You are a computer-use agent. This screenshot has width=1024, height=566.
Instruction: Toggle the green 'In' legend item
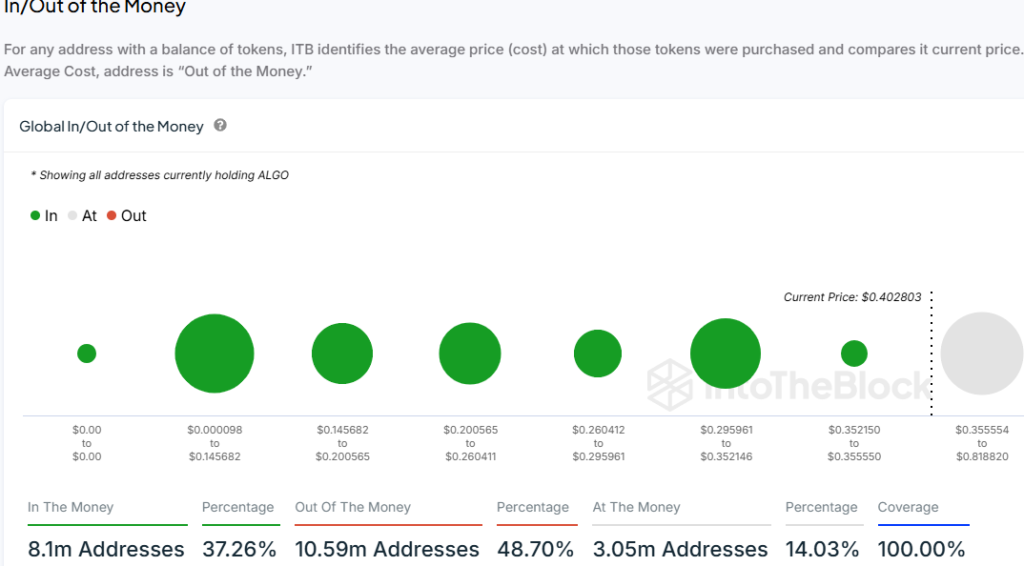[44, 216]
